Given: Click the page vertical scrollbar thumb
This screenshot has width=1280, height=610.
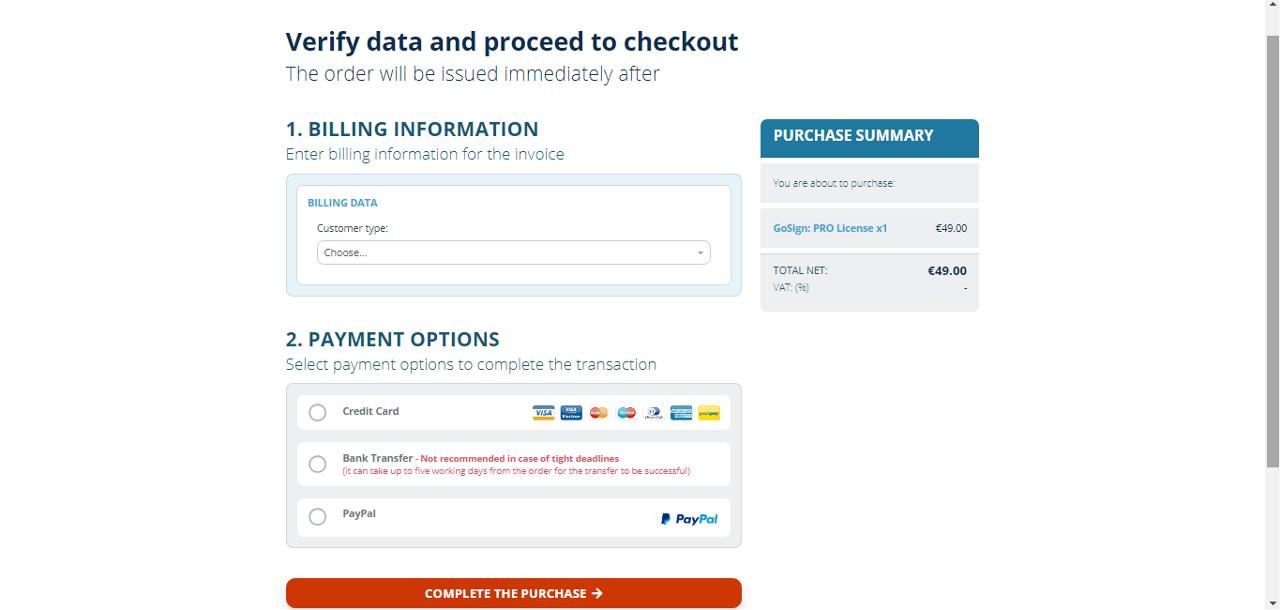Looking at the screenshot, I should pos(1272,250).
